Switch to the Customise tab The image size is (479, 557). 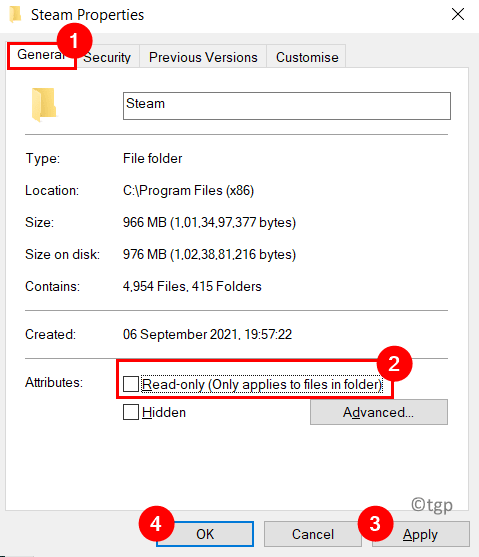click(x=307, y=57)
